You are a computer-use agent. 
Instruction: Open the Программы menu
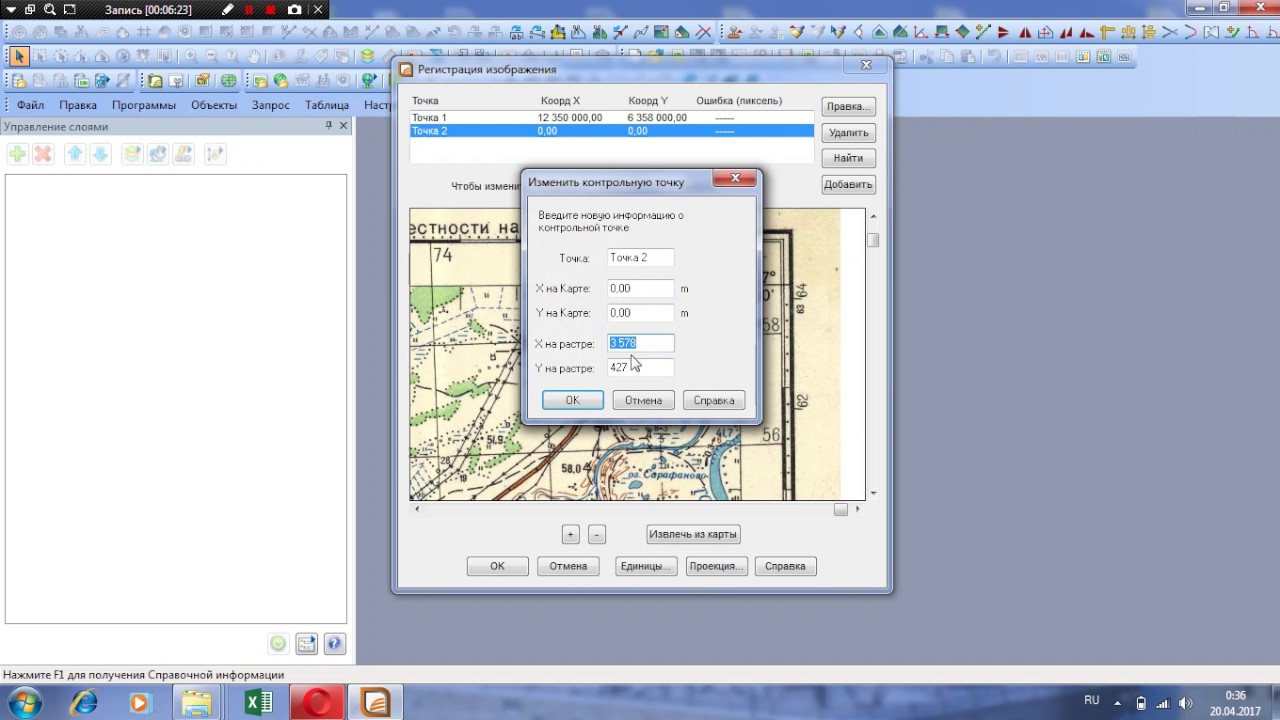144,105
